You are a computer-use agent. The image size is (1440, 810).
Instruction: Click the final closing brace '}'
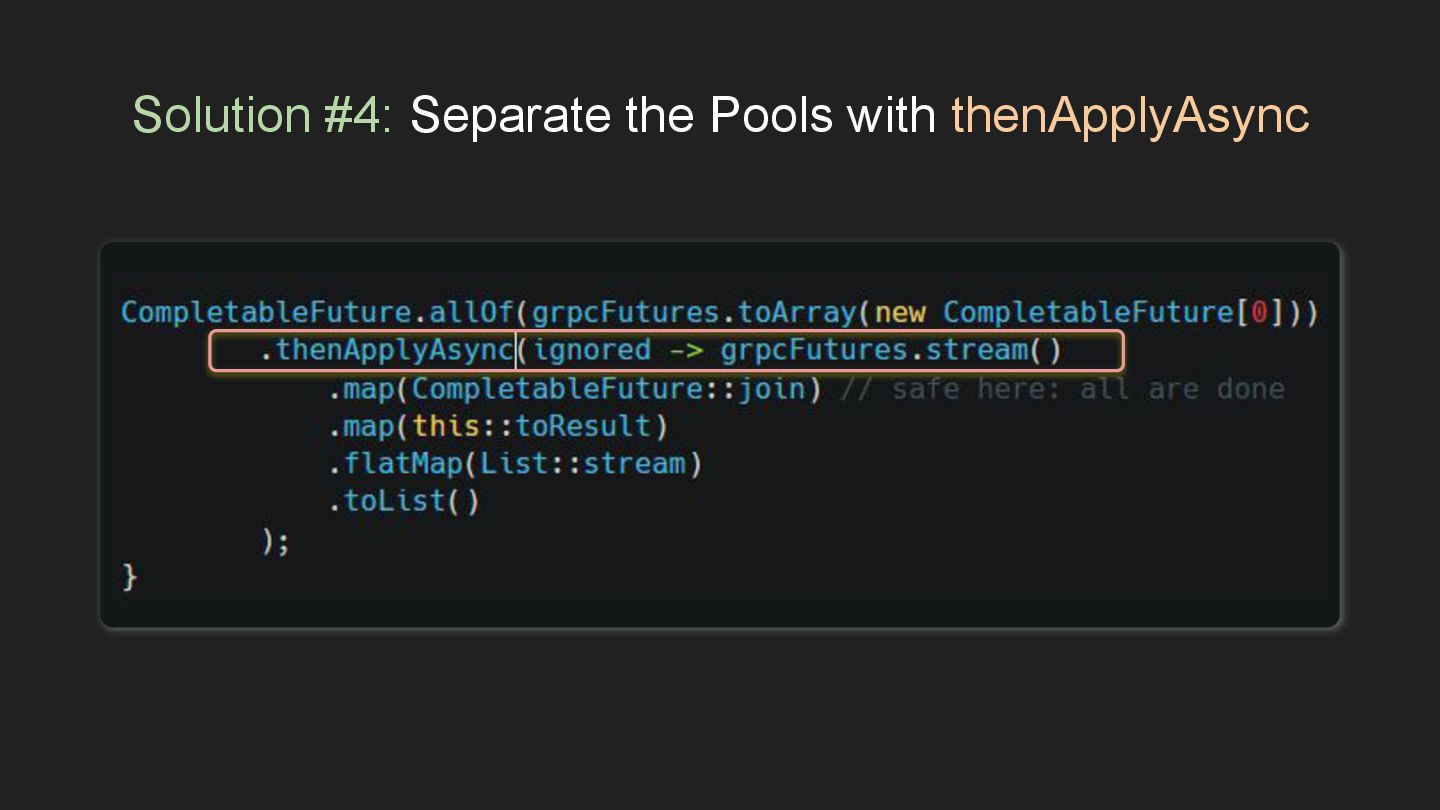[x=129, y=578]
